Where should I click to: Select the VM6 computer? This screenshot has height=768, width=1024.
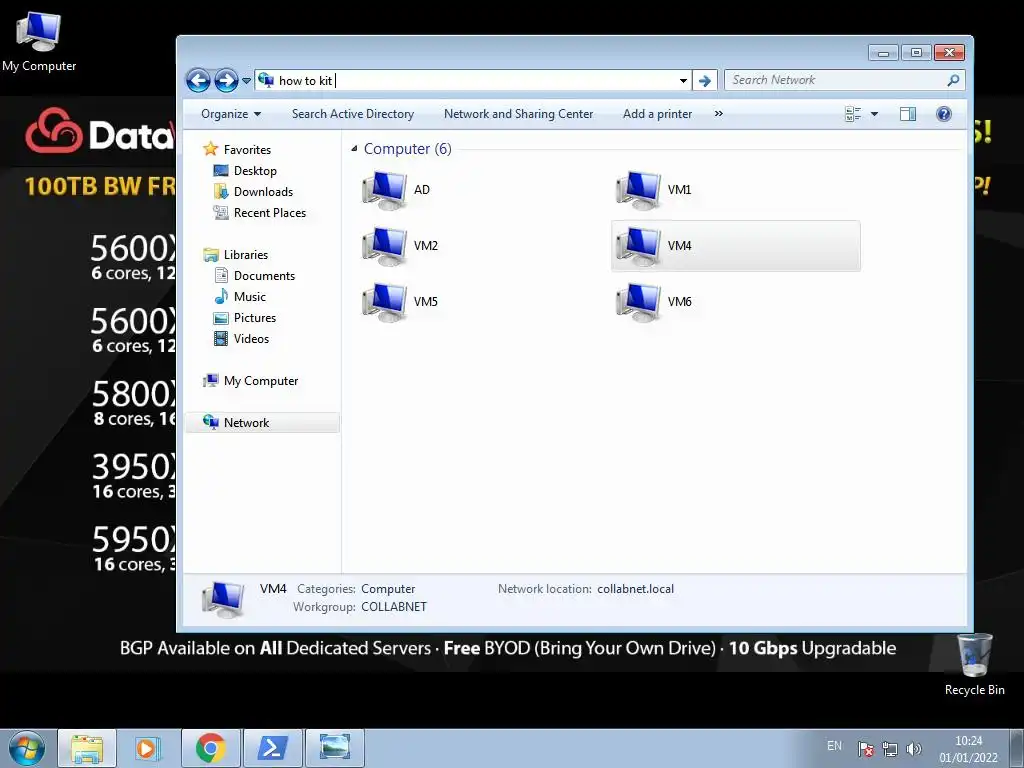[654, 302]
